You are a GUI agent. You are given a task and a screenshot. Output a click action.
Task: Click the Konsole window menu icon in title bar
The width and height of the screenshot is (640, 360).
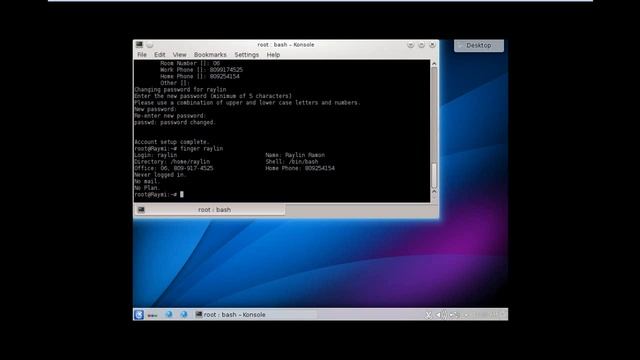[x=139, y=44]
